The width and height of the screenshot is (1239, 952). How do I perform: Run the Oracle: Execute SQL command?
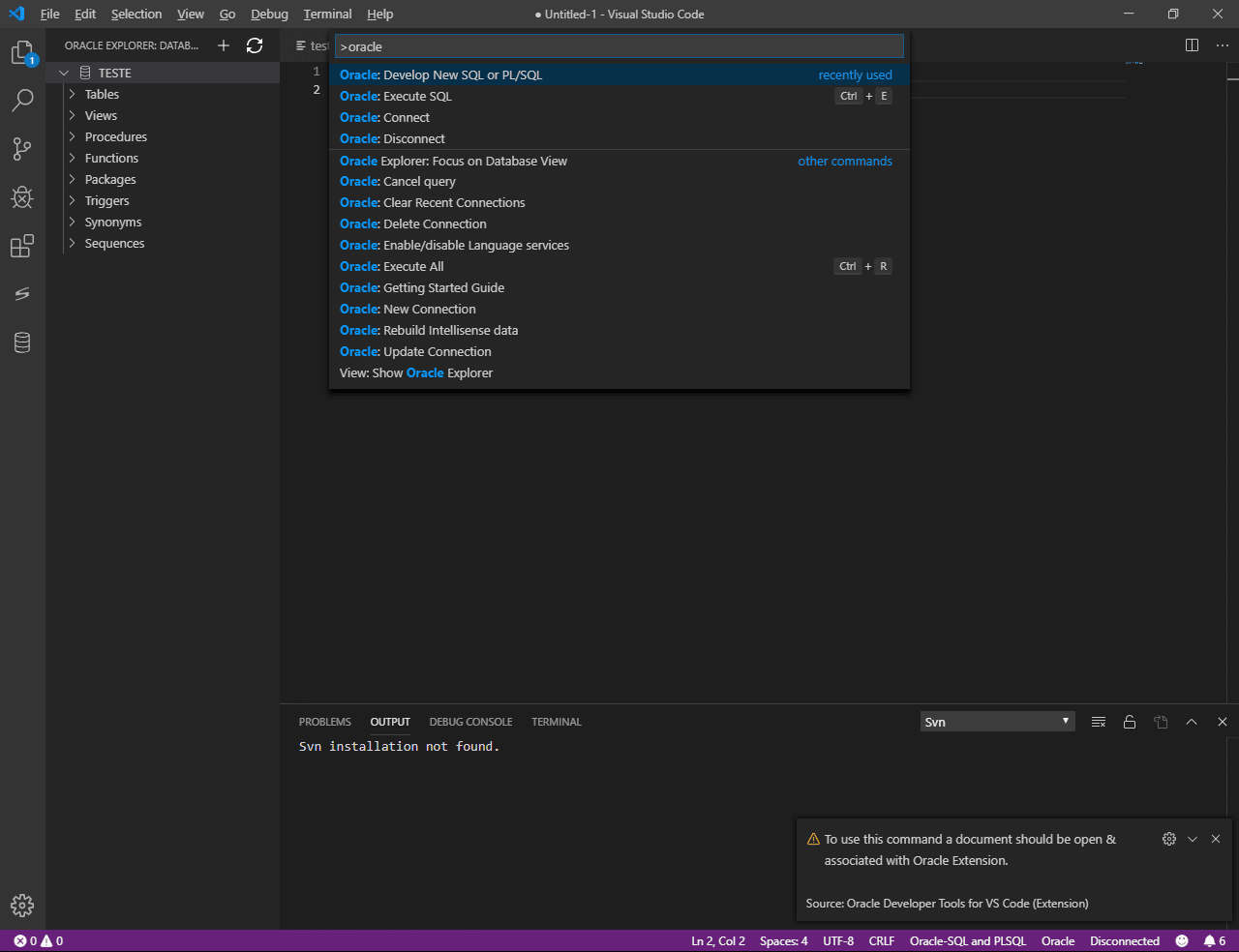tap(395, 96)
